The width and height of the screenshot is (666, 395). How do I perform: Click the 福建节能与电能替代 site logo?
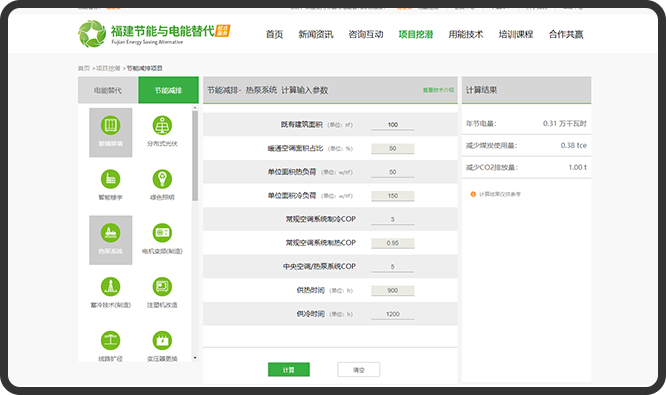pyautogui.click(x=154, y=34)
